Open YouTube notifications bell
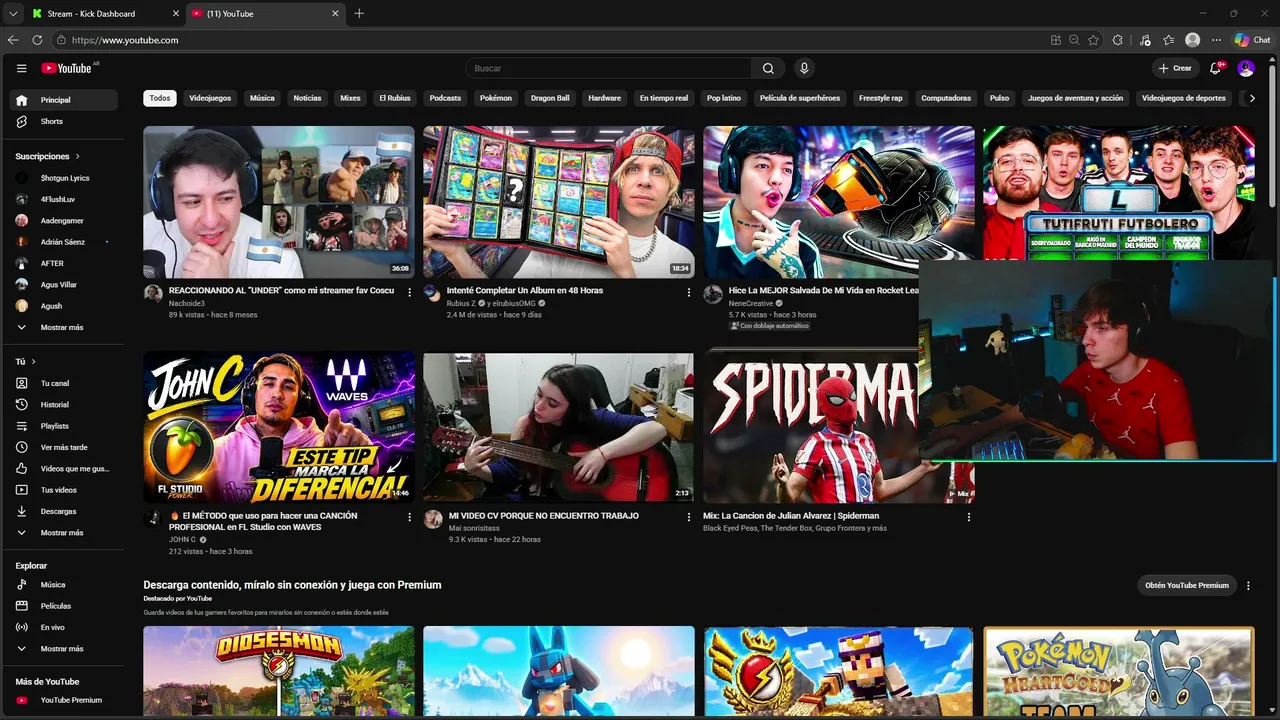This screenshot has width=1280, height=720. [x=1216, y=68]
